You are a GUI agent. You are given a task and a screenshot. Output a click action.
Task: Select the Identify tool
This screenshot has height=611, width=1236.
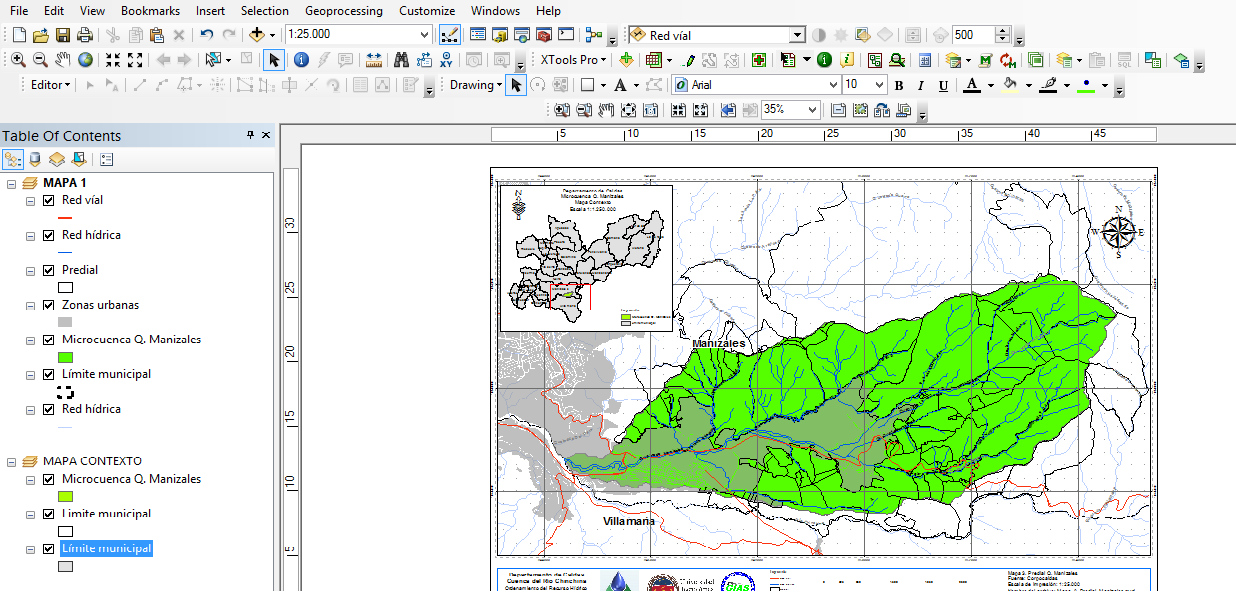(301, 60)
